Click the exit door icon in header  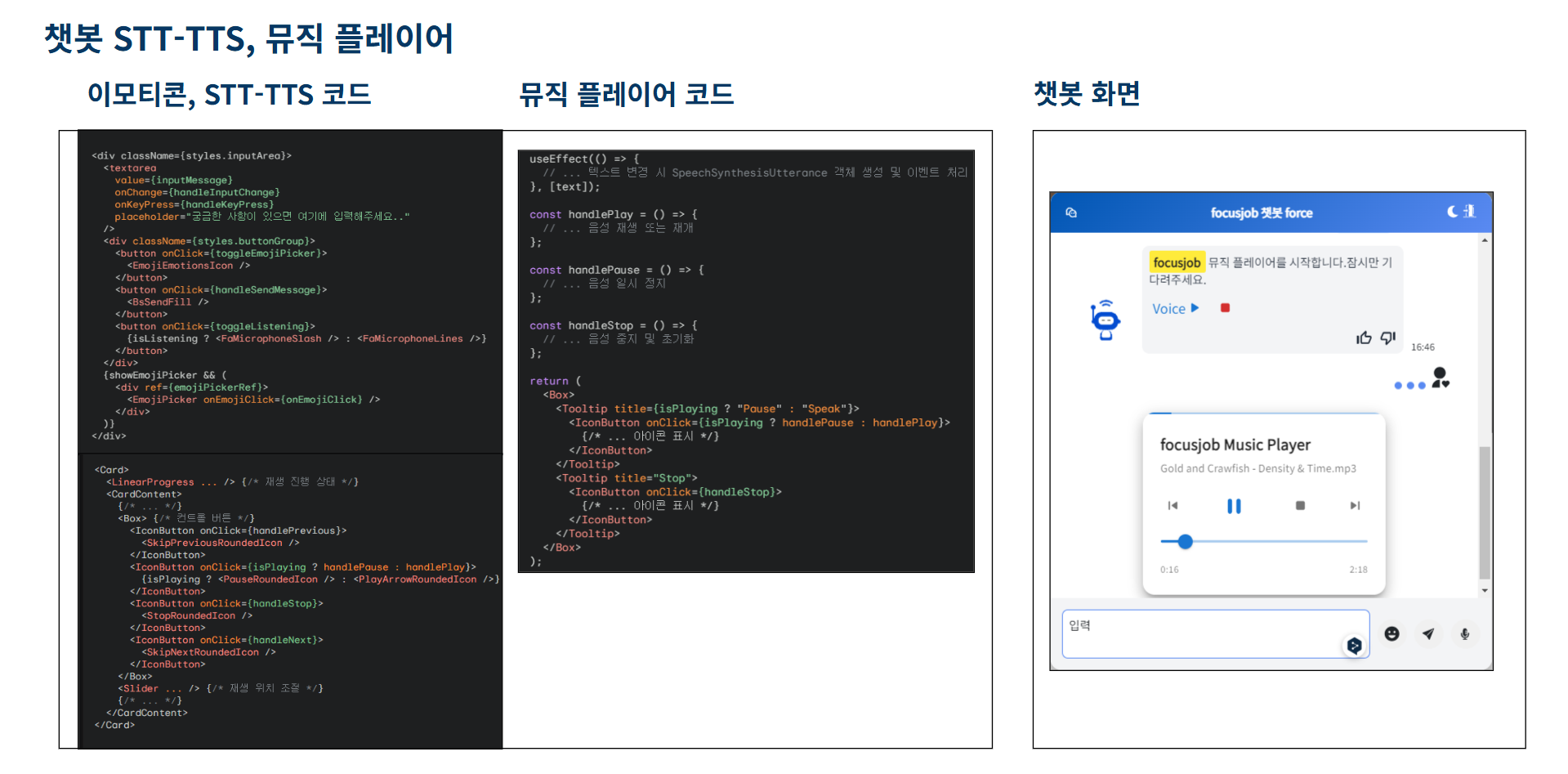pyautogui.click(x=1469, y=211)
